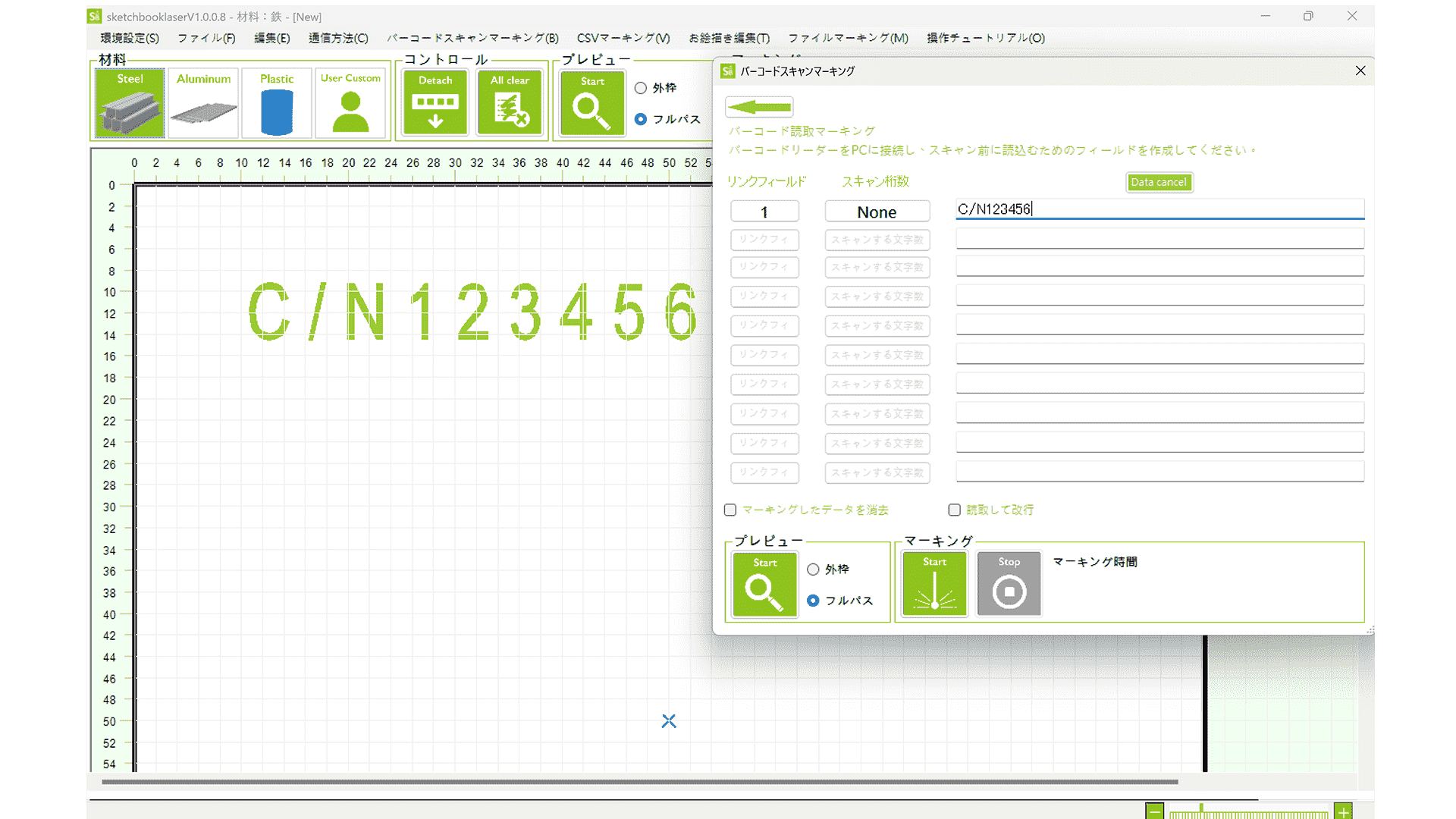Screen dimensions: 1456x819
Task: Click the スキャン桁数 column header
Action: coord(875,181)
